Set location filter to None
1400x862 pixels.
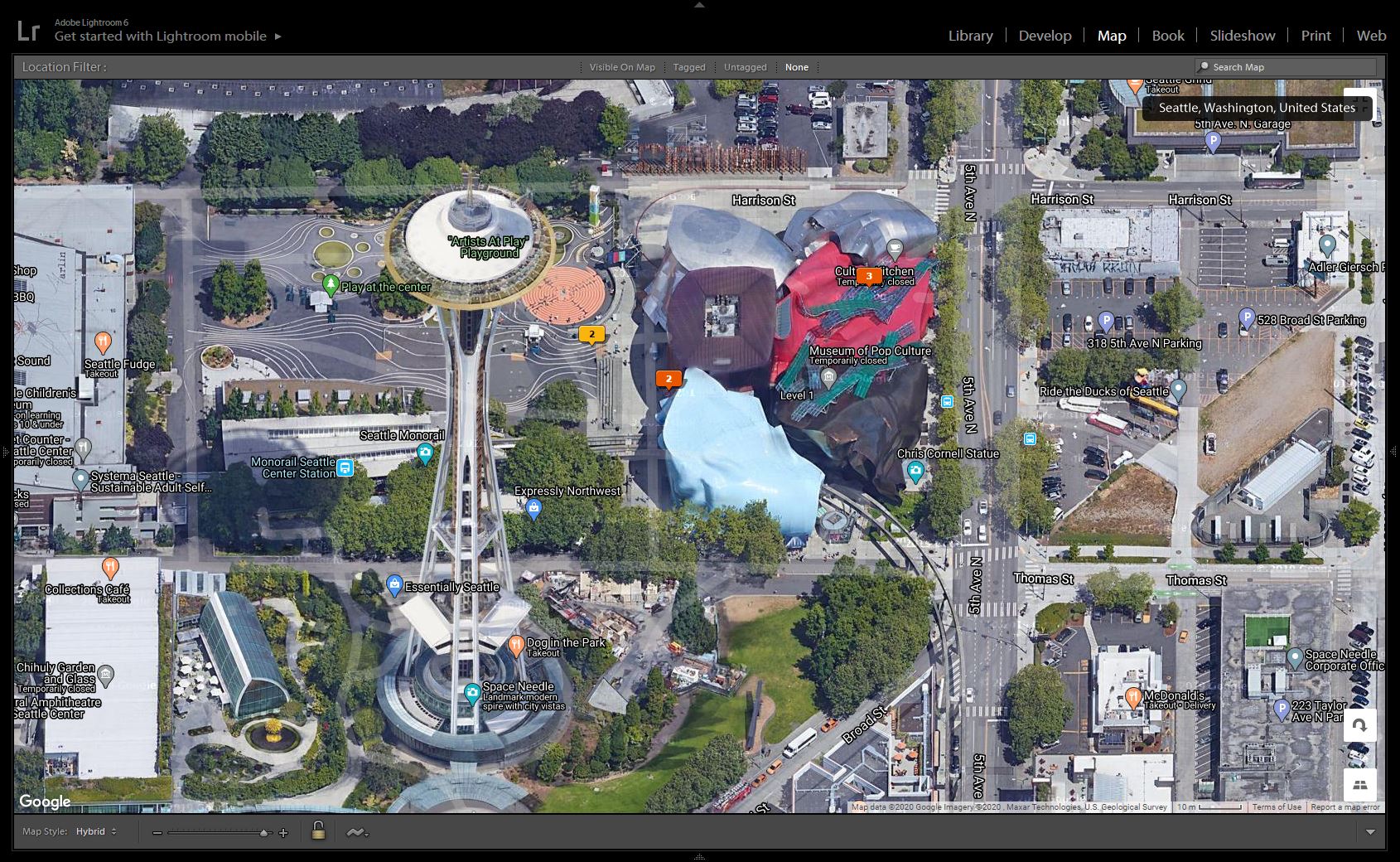[x=797, y=67]
